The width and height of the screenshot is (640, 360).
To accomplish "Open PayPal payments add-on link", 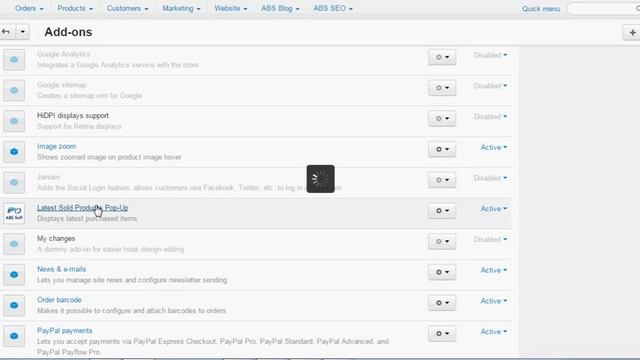I will coord(64,331).
